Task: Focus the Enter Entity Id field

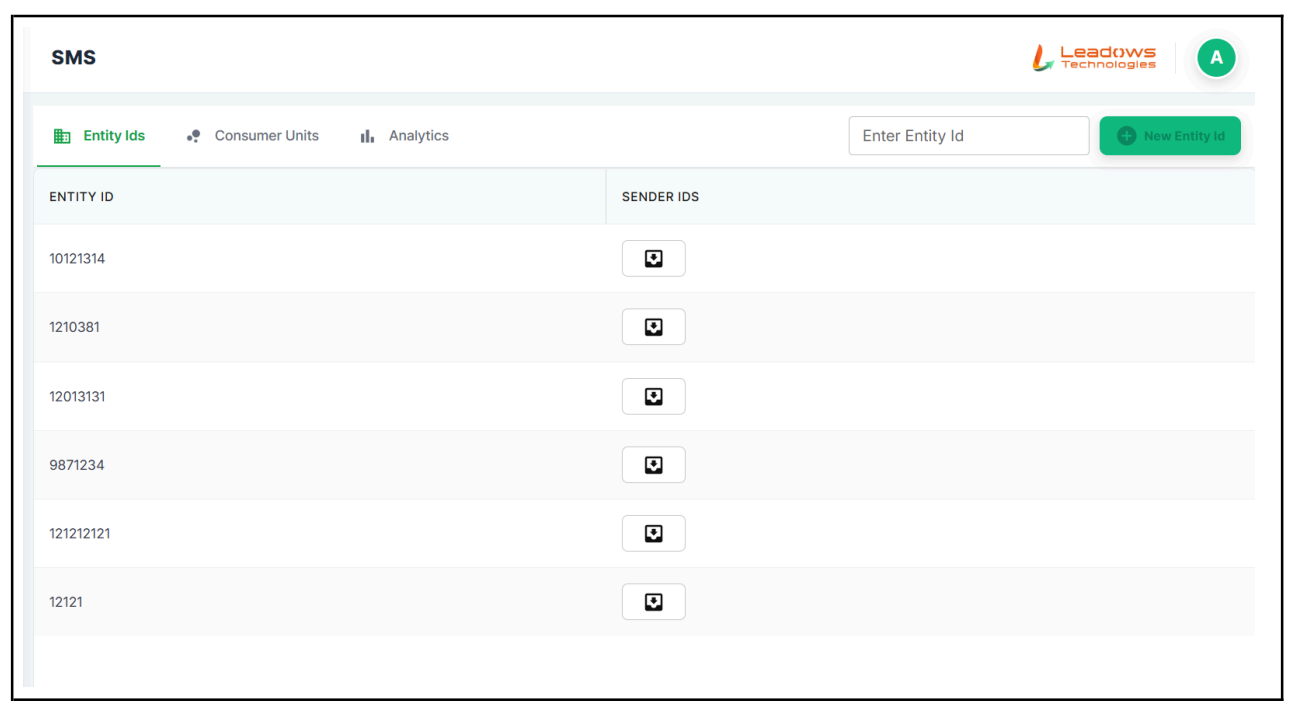Action: [x=968, y=136]
